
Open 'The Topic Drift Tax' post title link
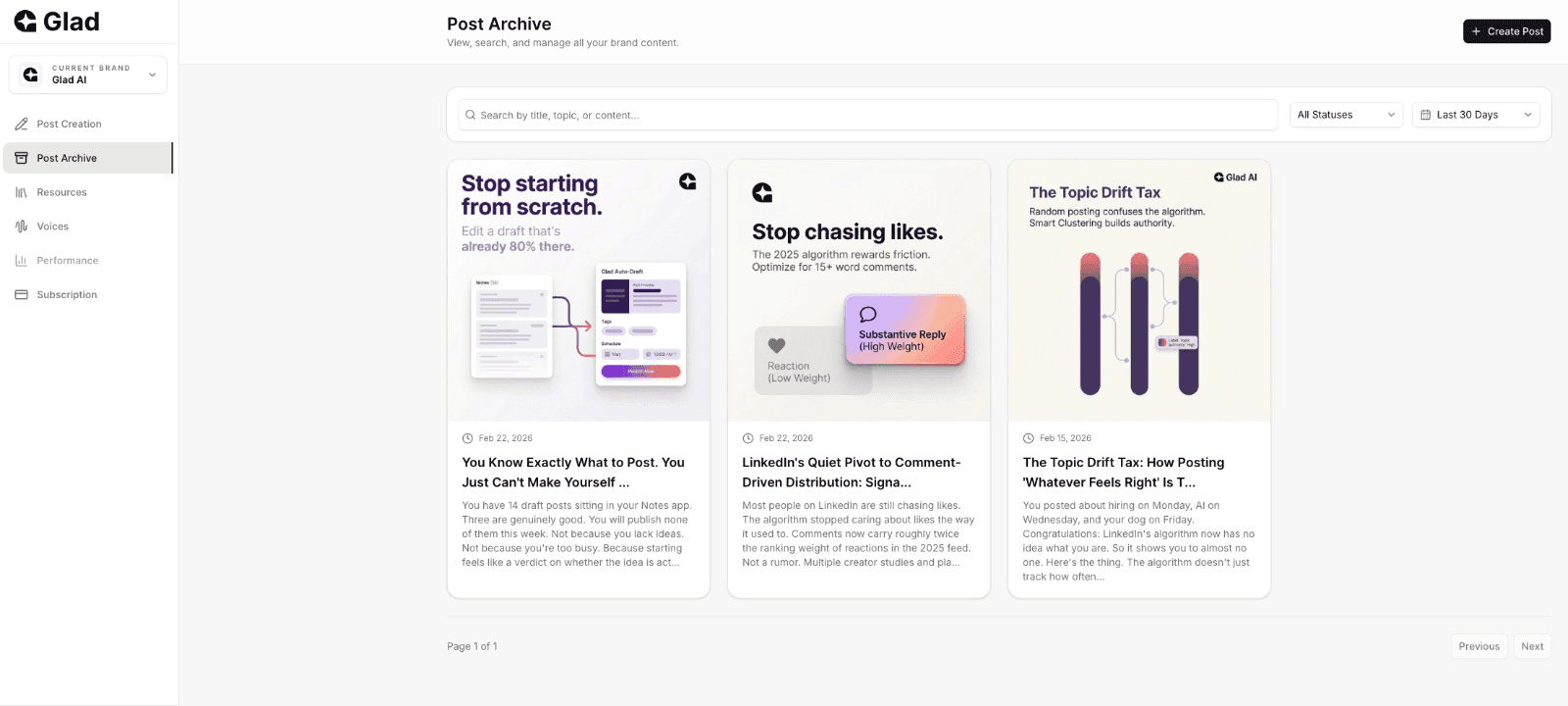1123,472
